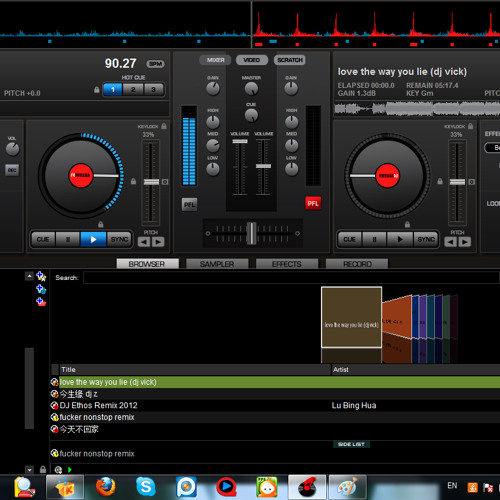Toggle padlock between left jog wheel and pitch slider

click(133, 181)
